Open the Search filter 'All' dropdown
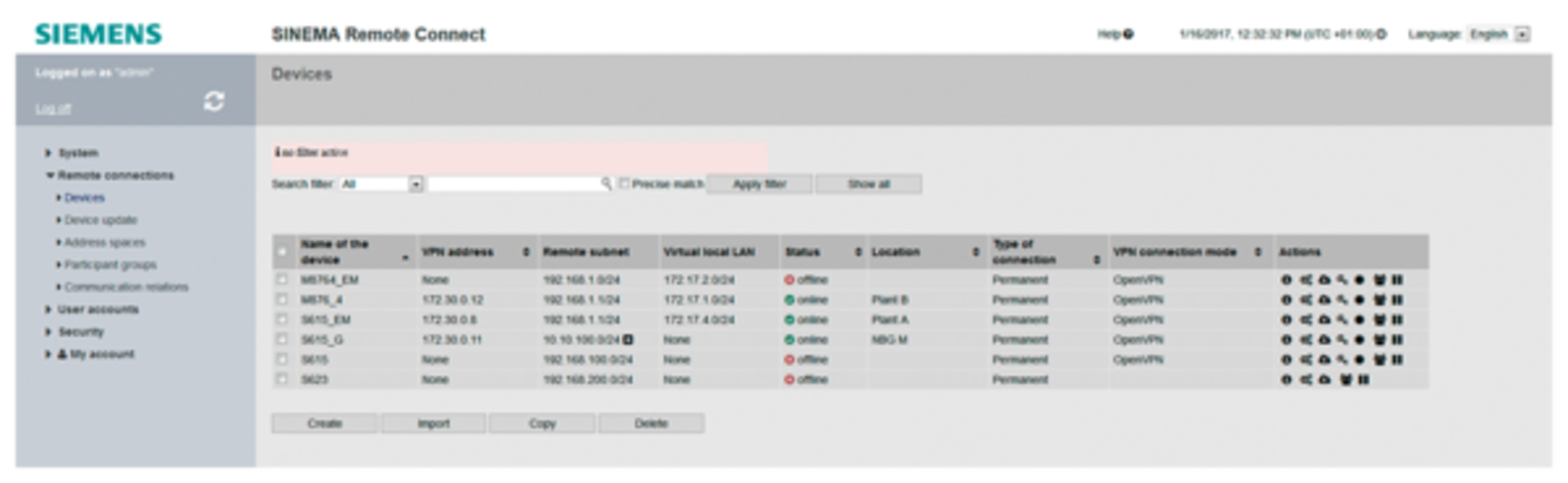 coord(381,184)
